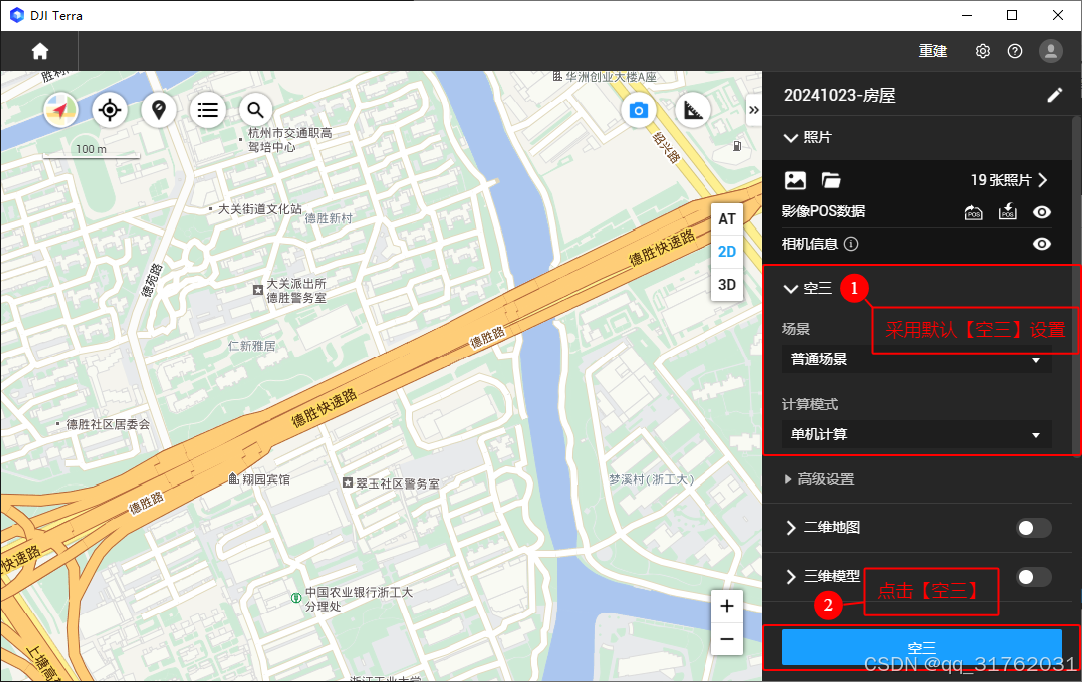Add photo folder using folder icon
The height and width of the screenshot is (682, 1082).
(x=831, y=180)
